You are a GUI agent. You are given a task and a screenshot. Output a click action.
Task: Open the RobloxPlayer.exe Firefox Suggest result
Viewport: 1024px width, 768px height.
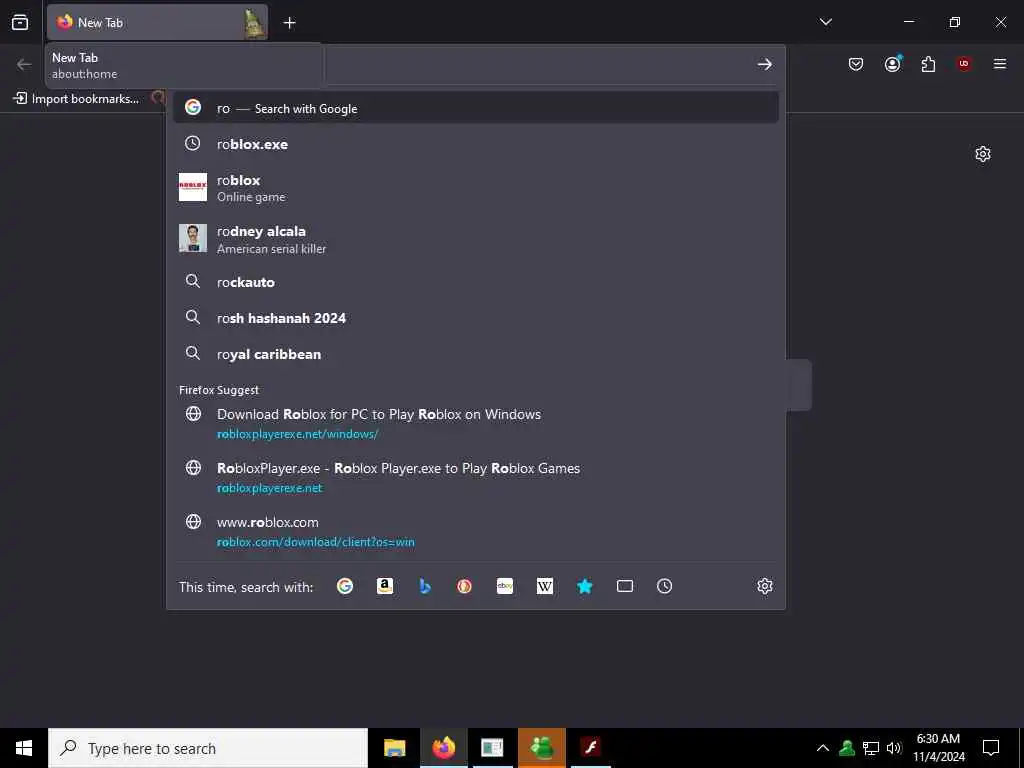coord(475,477)
